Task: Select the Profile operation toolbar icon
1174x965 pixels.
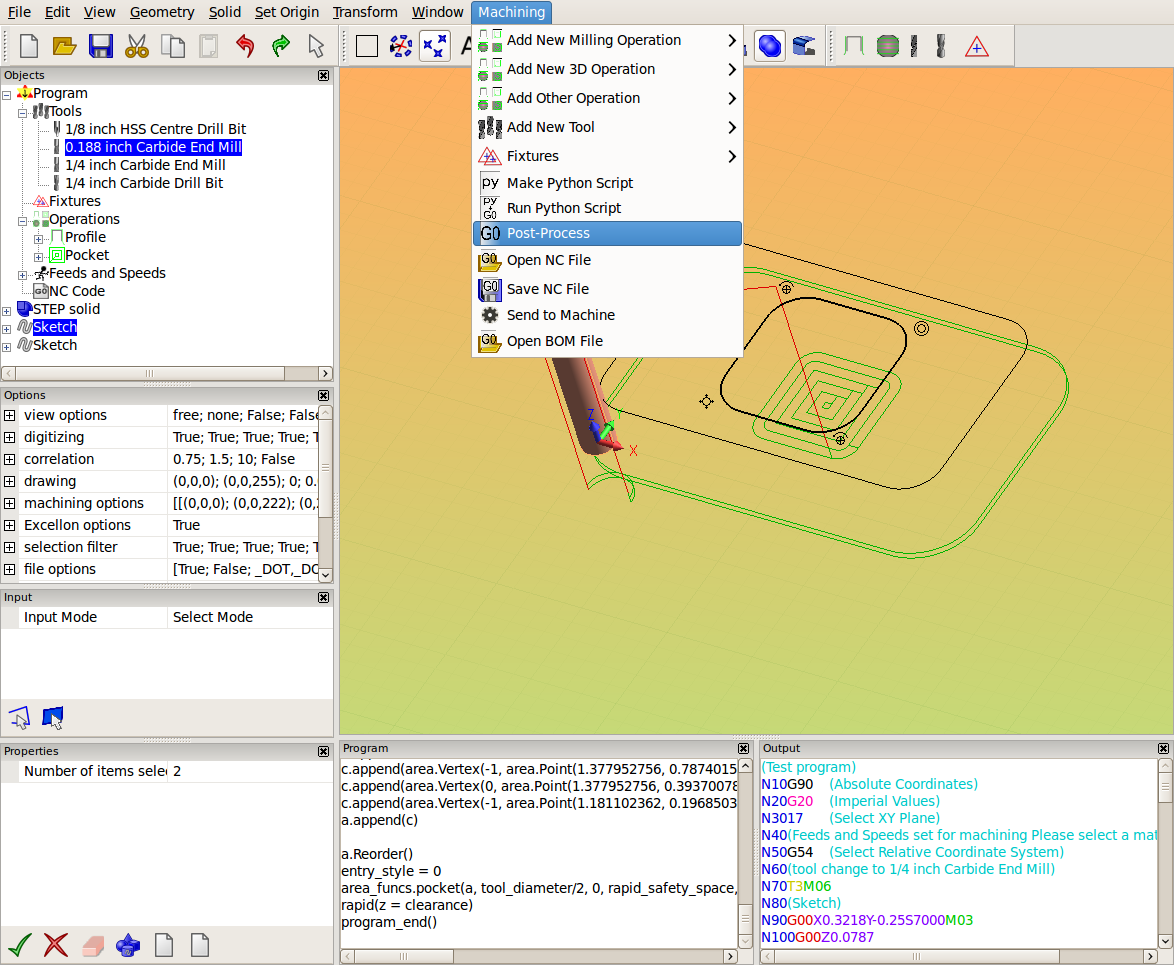Action: (x=853, y=45)
